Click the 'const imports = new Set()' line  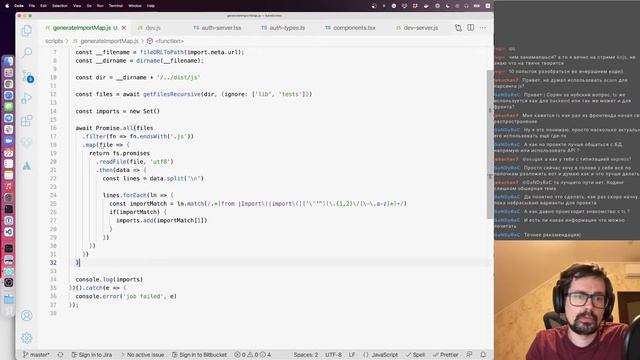coord(118,111)
